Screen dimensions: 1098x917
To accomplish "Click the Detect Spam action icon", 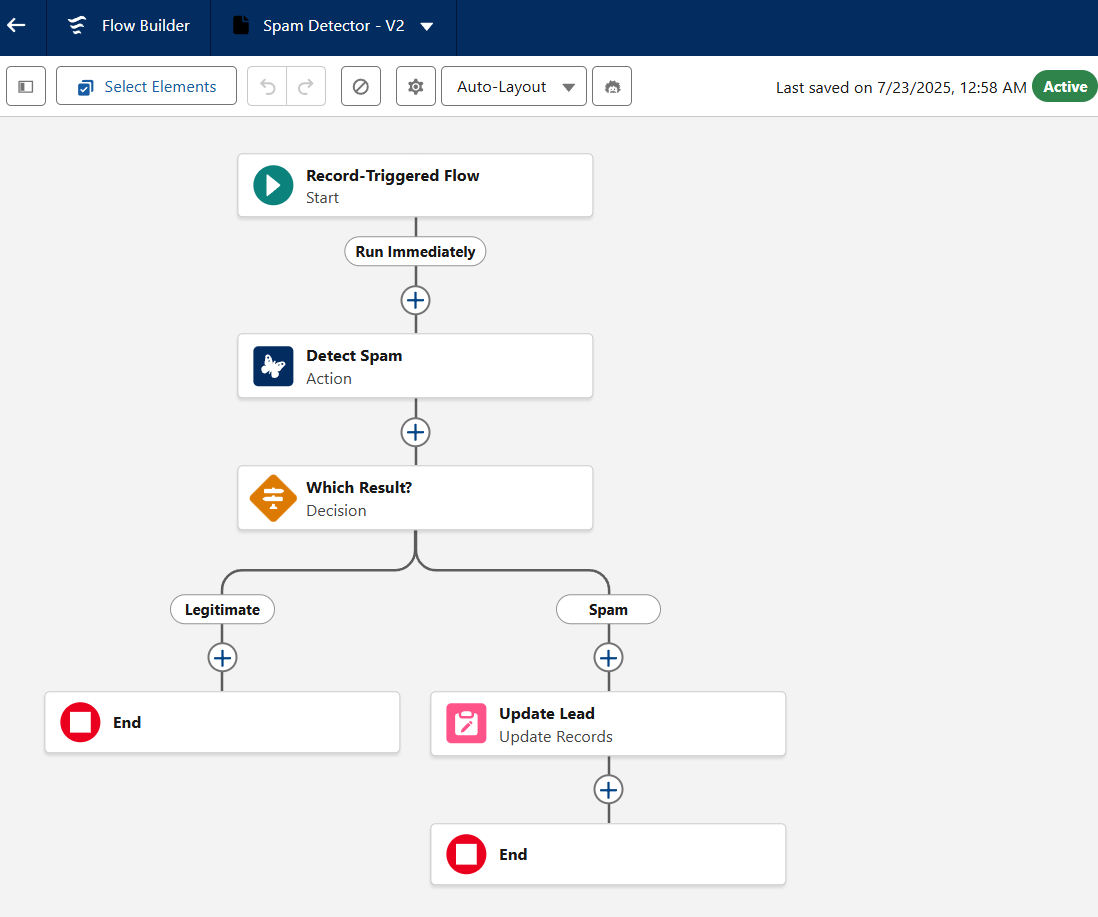I will tap(273, 366).
